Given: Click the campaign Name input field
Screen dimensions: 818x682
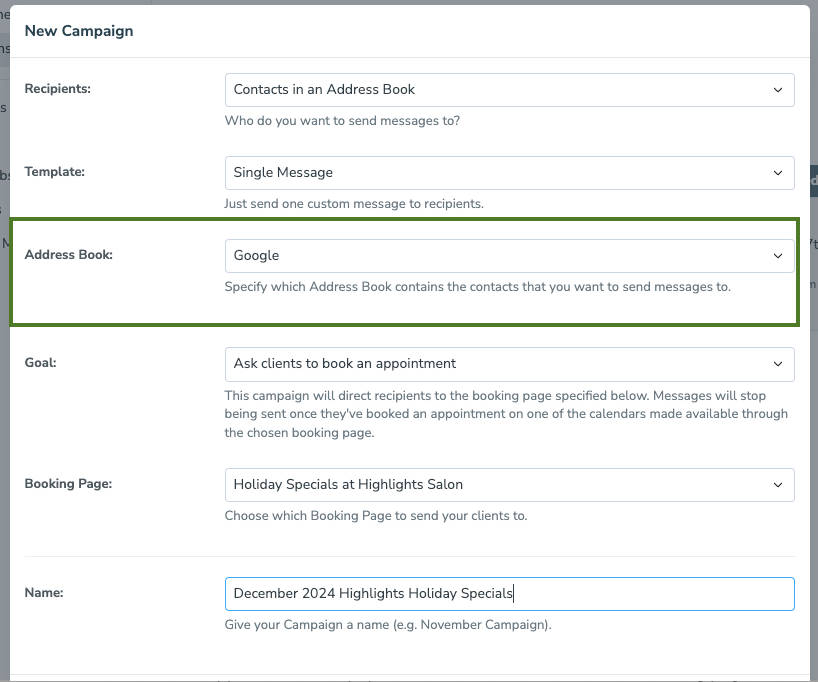Looking at the screenshot, I should pos(509,594).
